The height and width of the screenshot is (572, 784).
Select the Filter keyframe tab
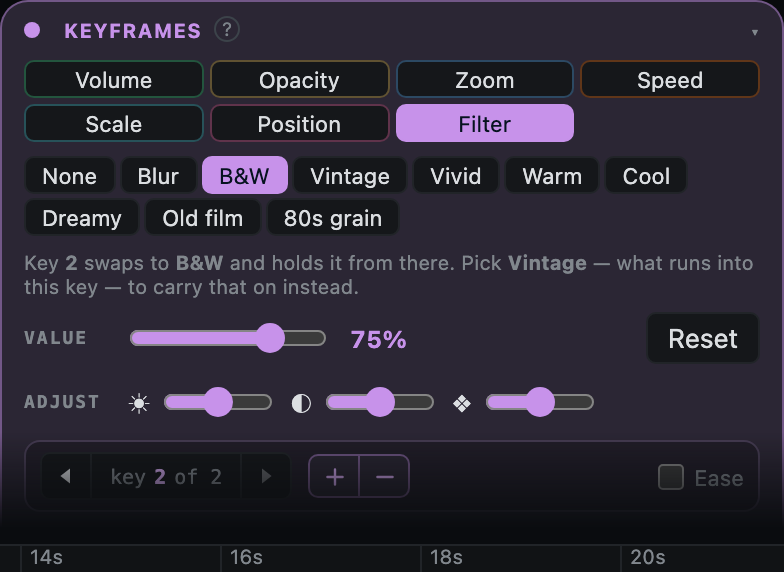pyautogui.click(x=484, y=124)
